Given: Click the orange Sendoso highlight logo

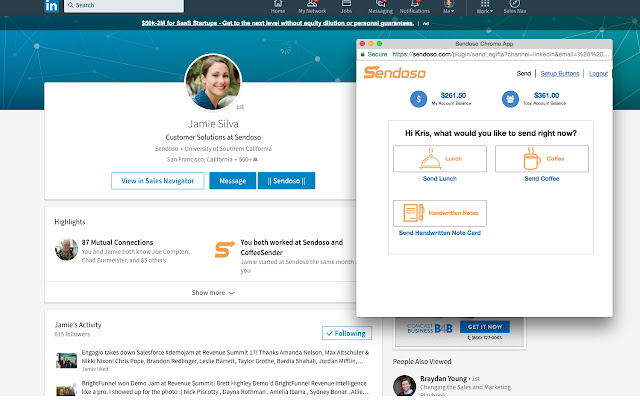Looking at the screenshot, I should coord(225,249).
